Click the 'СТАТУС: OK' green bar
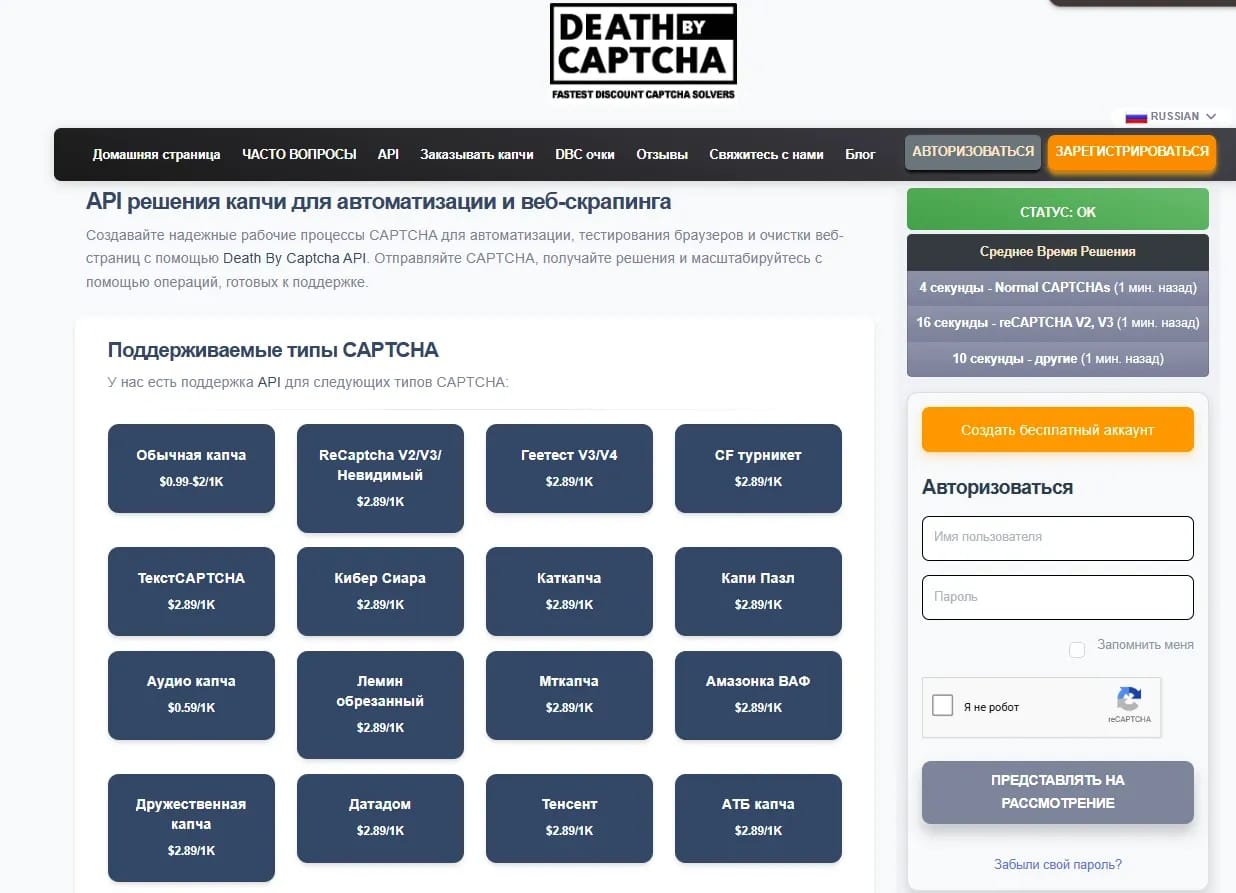 (1058, 209)
